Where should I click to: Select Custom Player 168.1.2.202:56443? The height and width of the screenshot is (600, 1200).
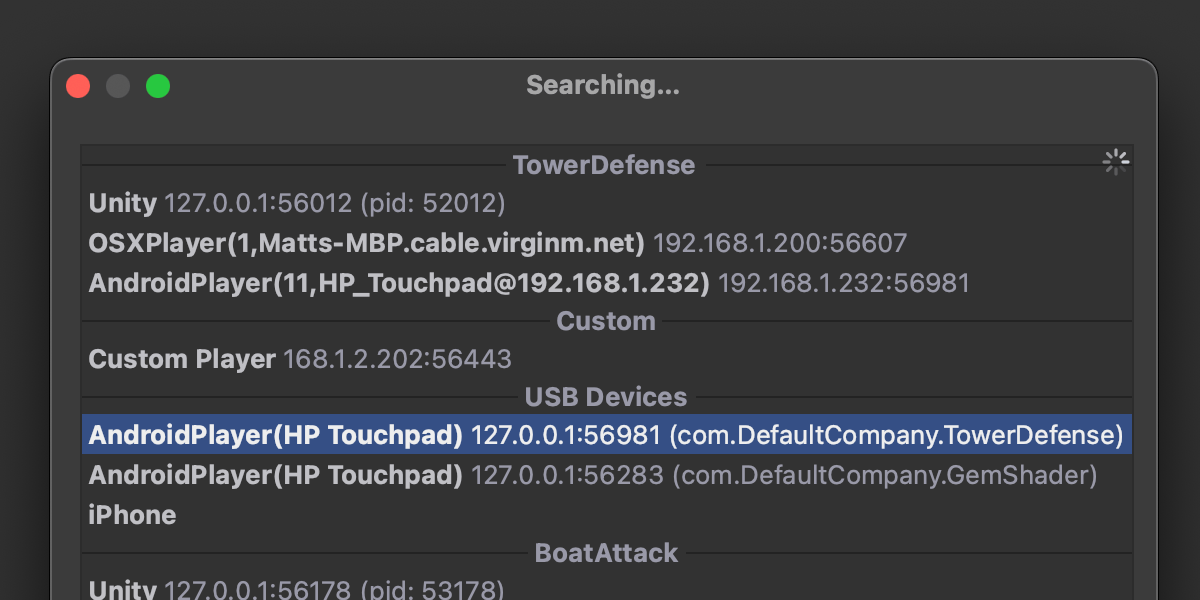pyautogui.click(x=300, y=359)
